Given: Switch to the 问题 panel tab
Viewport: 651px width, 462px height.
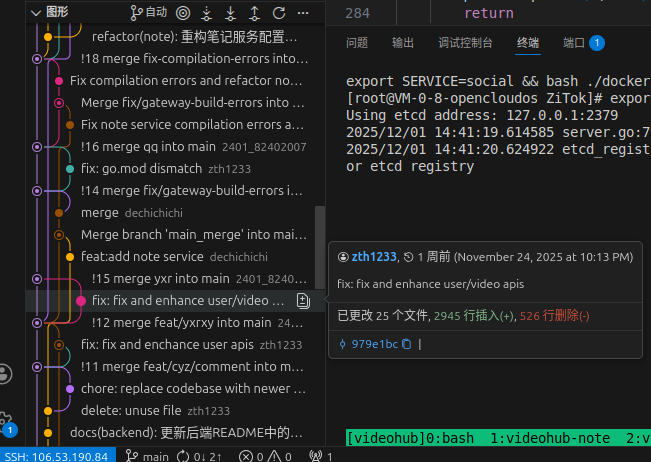Looking at the screenshot, I should coord(357,43).
